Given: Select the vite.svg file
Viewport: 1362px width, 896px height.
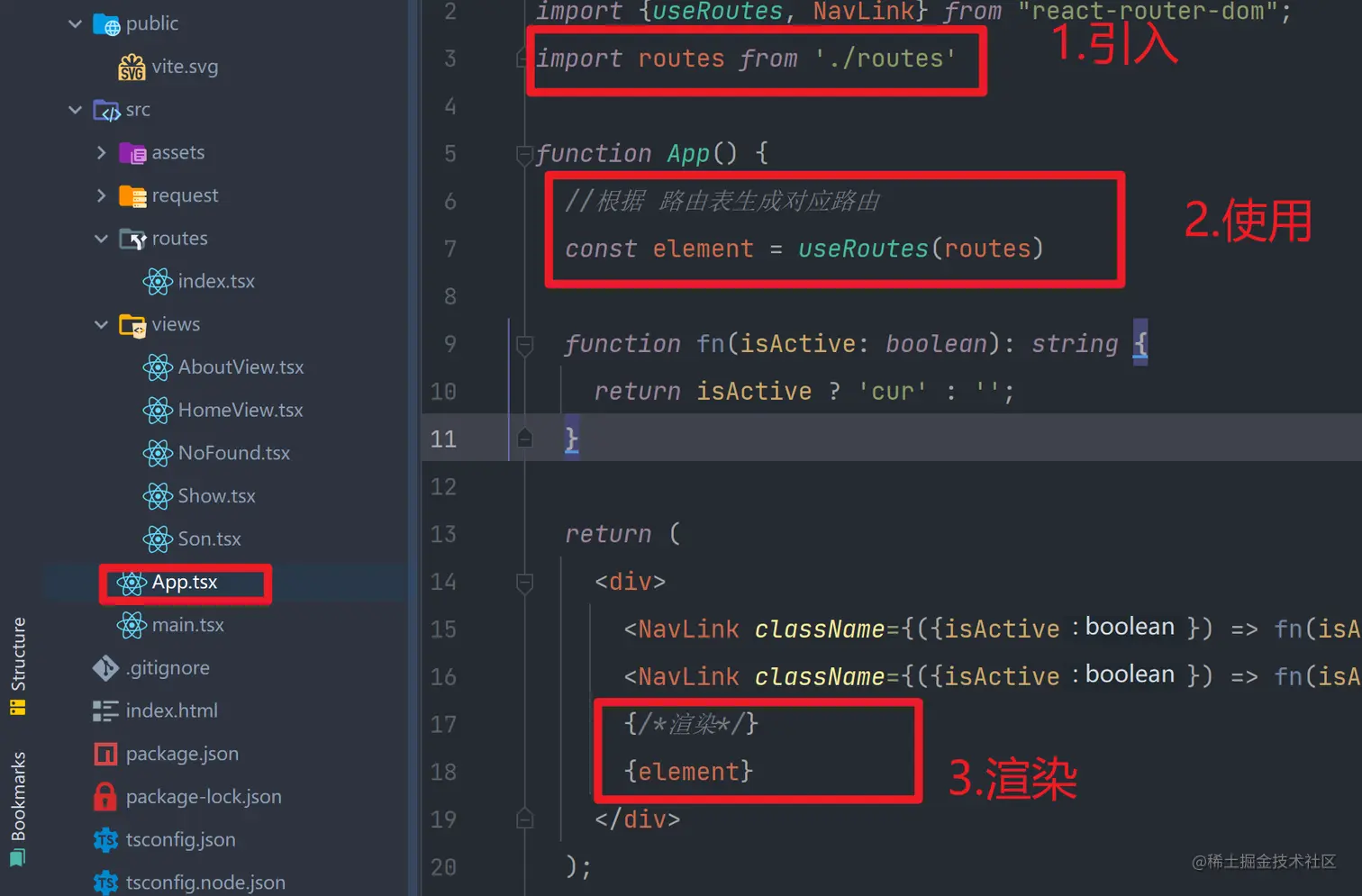Looking at the screenshot, I should pyautogui.click(x=185, y=67).
